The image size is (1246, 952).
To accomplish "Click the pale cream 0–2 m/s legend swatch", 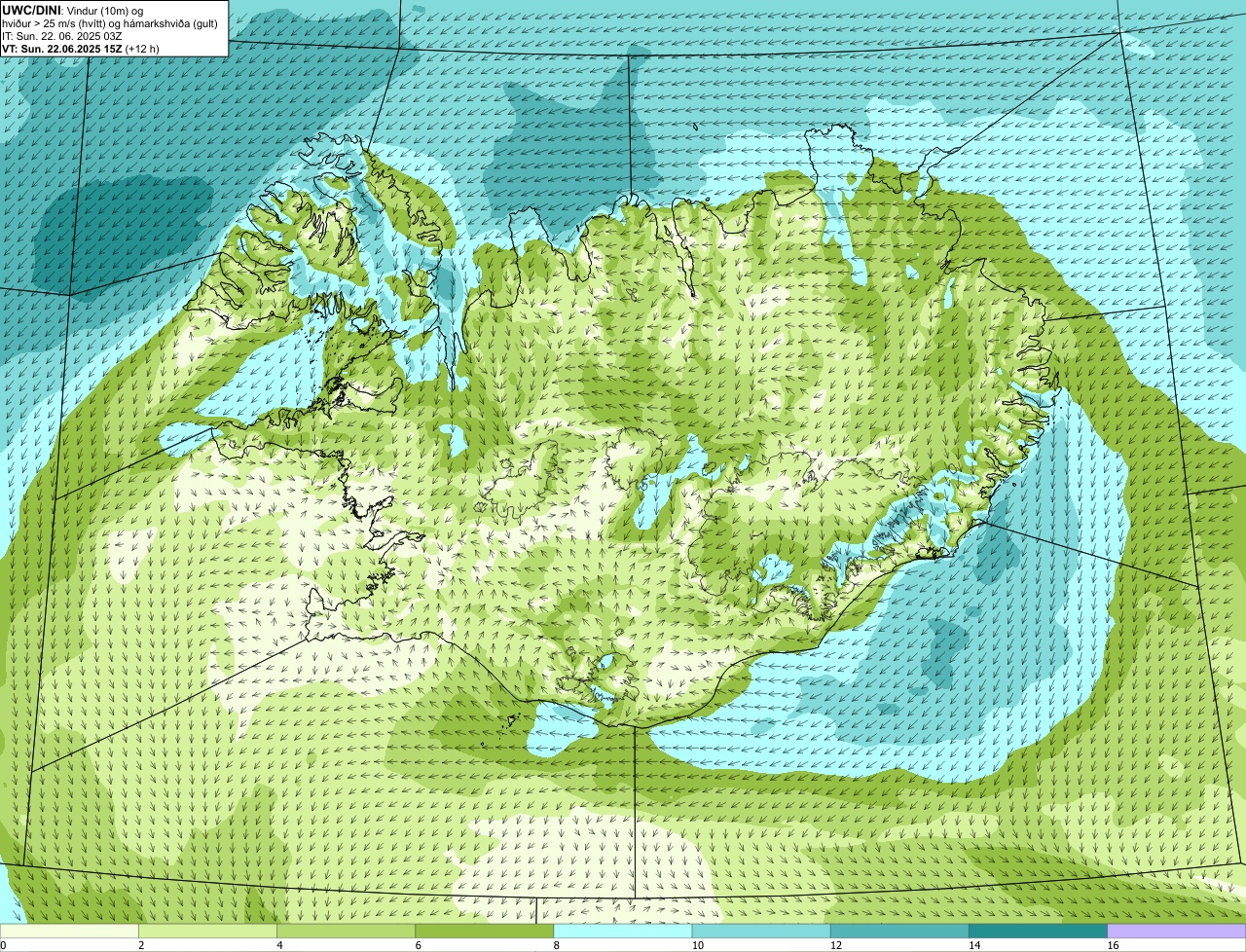I will (x=69, y=932).
